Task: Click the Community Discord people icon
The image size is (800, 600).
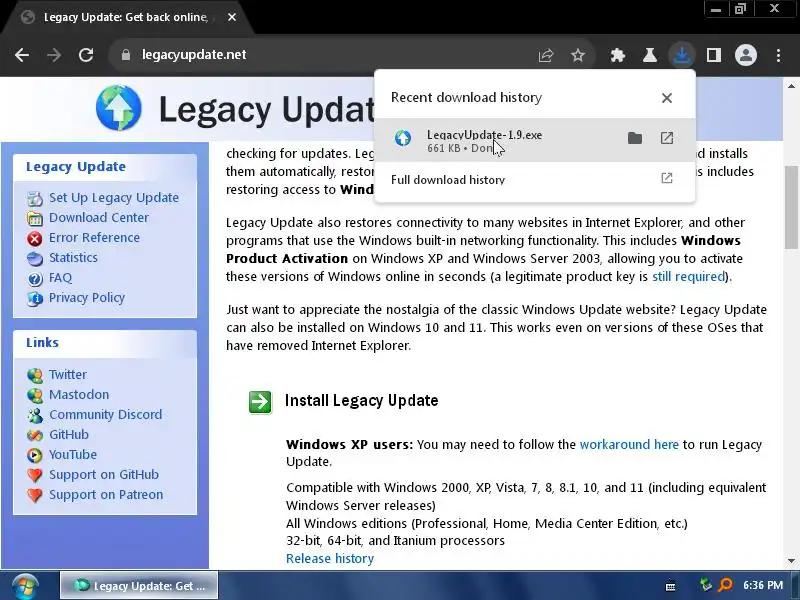Action: [35, 415]
